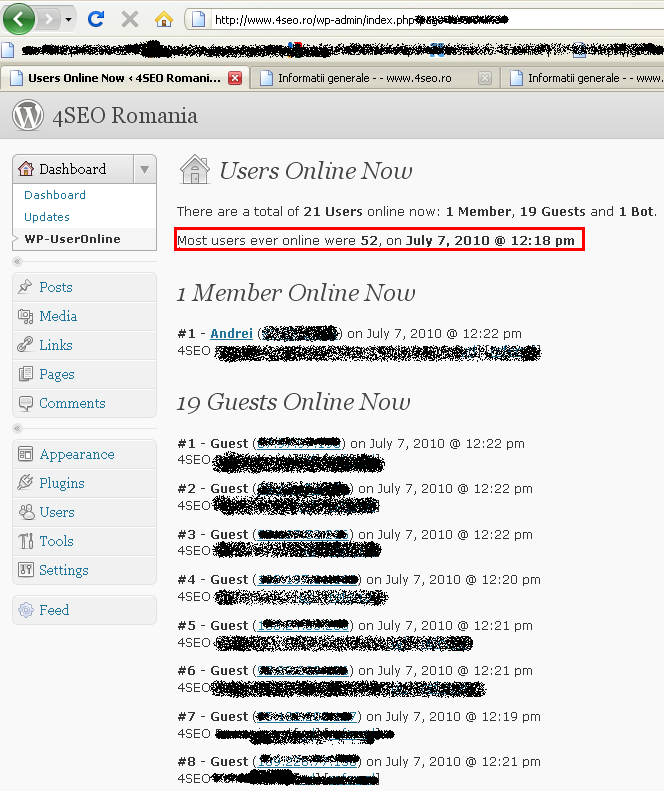Click the Plugins menu icon
This screenshot has height=791, width=664.
(26, 483)
